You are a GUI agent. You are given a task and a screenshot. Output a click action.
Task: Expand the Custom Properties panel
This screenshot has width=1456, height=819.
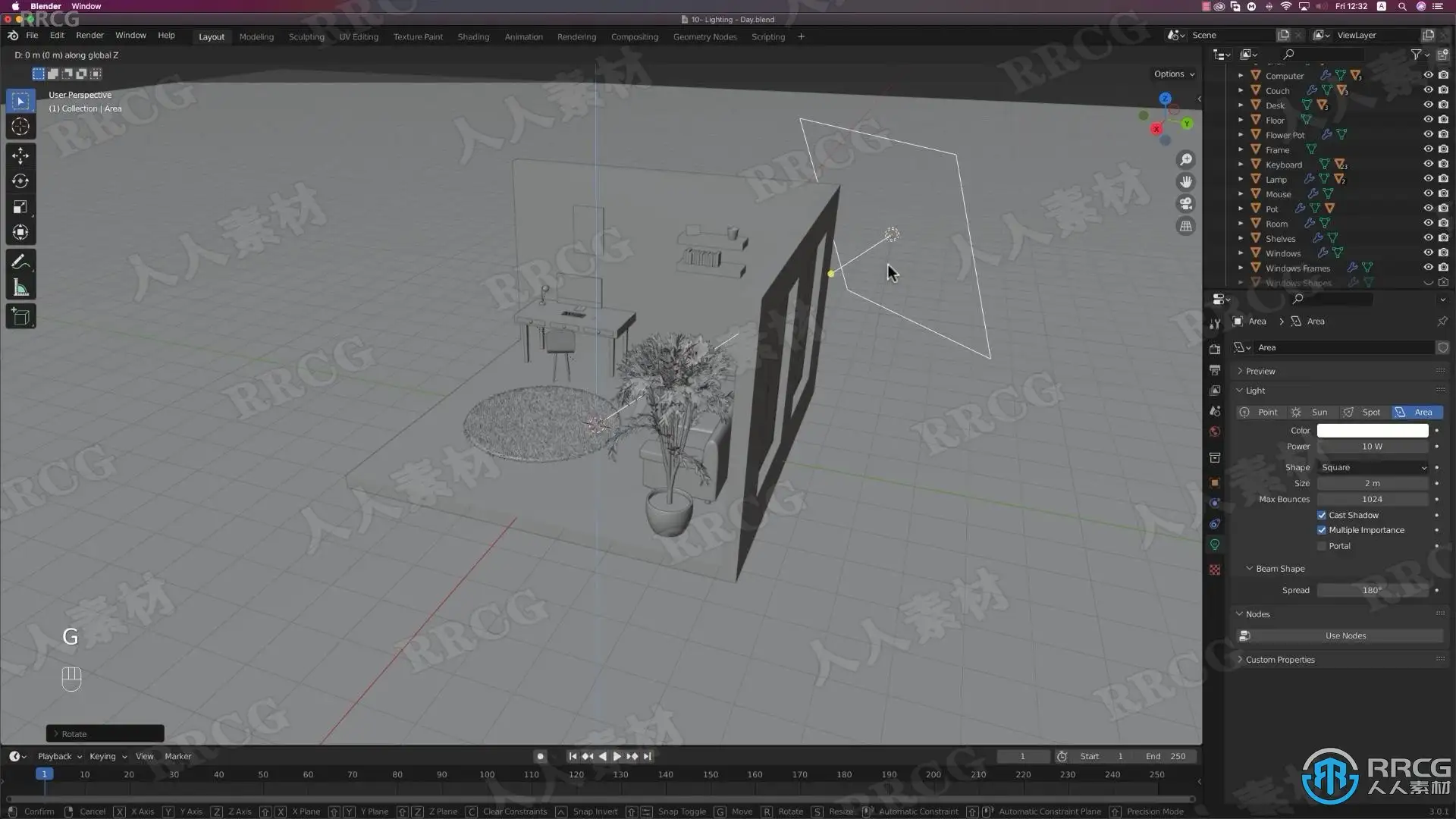tap(1280, 660)
